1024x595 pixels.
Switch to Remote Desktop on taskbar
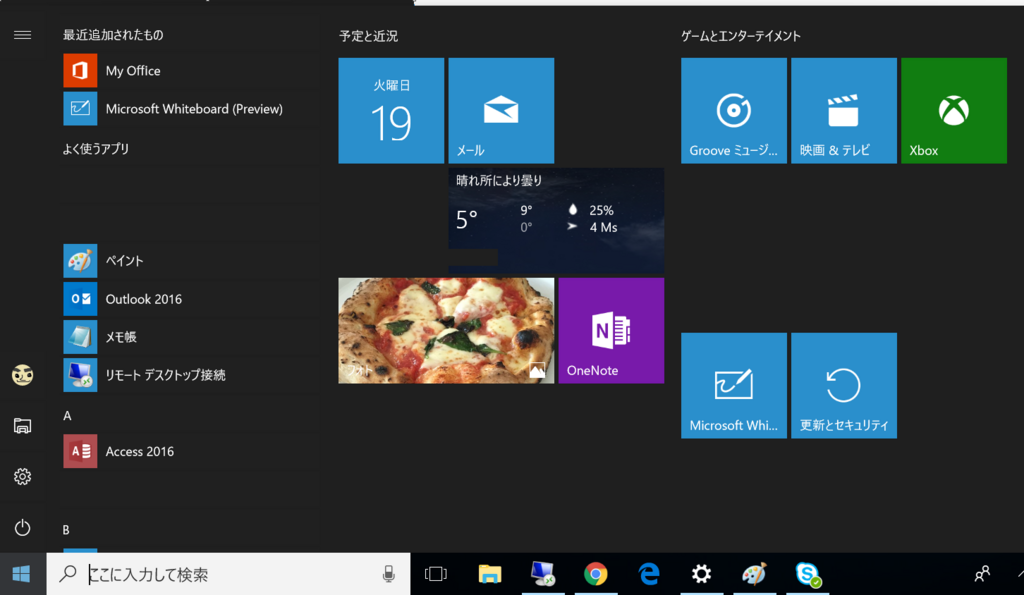coord(543,574)
